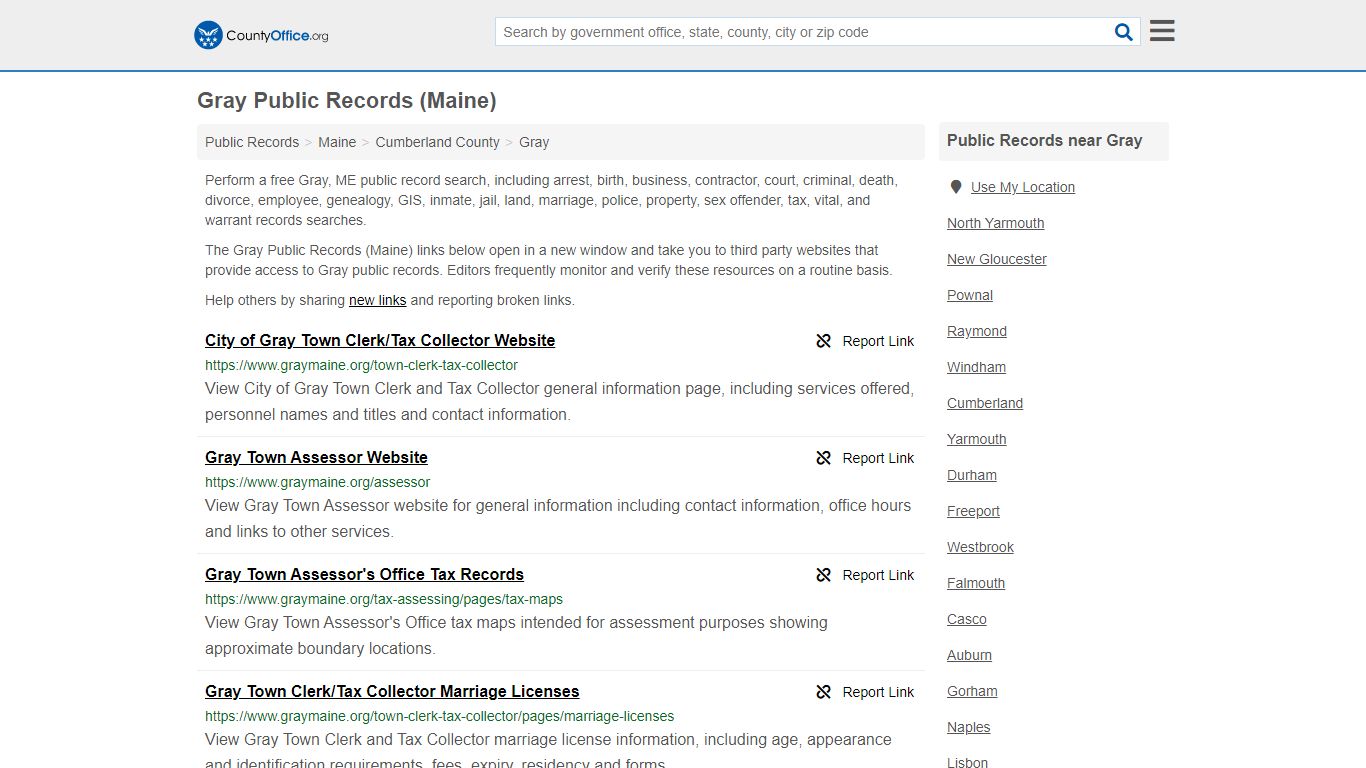Follow the 'new links' sharing link
The width and height of the screenshot is (1366, 768).
click(377, 300)
